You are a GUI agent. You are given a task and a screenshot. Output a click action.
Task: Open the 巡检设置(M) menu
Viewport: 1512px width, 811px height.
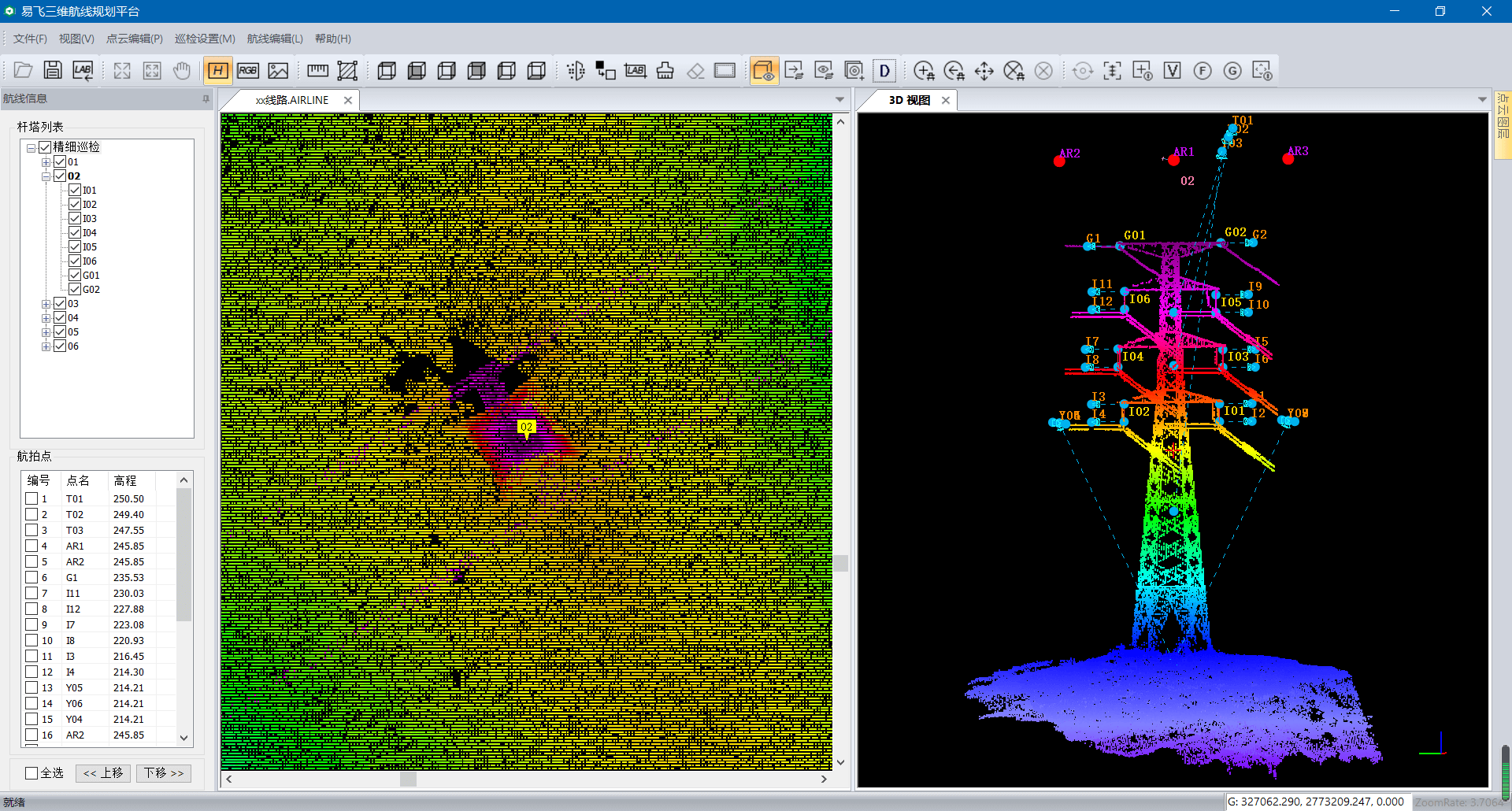point(205,39)
